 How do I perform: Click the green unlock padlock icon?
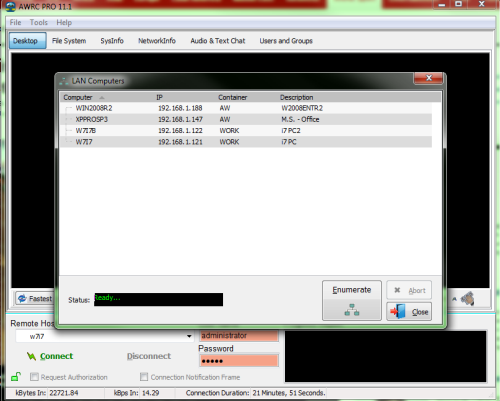tap(16, 377)
